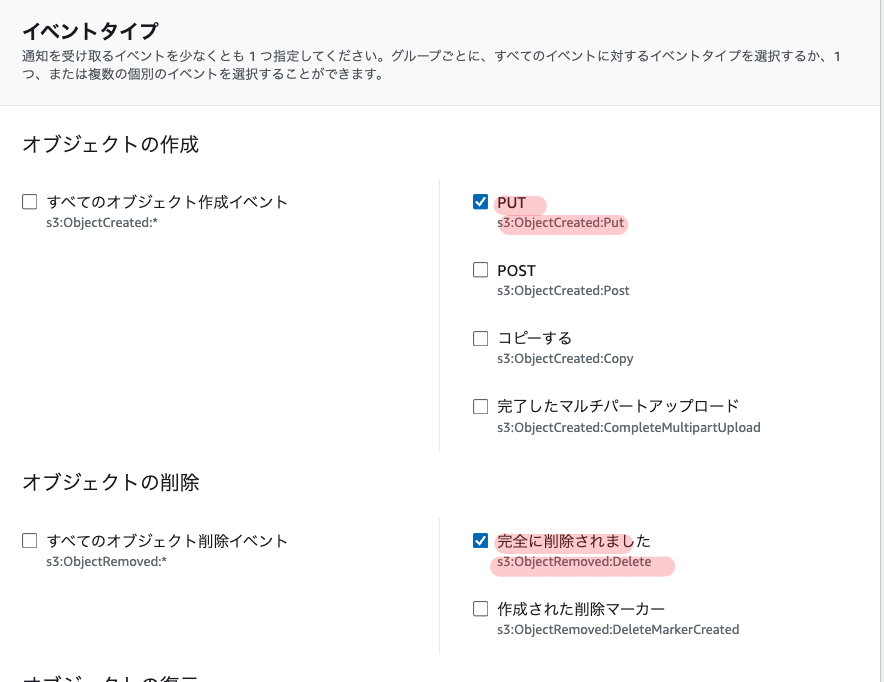Screen dimensions: 884x682
Task: Check the すべてのオブジェクト作成イベント checkbox
Action: point(30,202)
